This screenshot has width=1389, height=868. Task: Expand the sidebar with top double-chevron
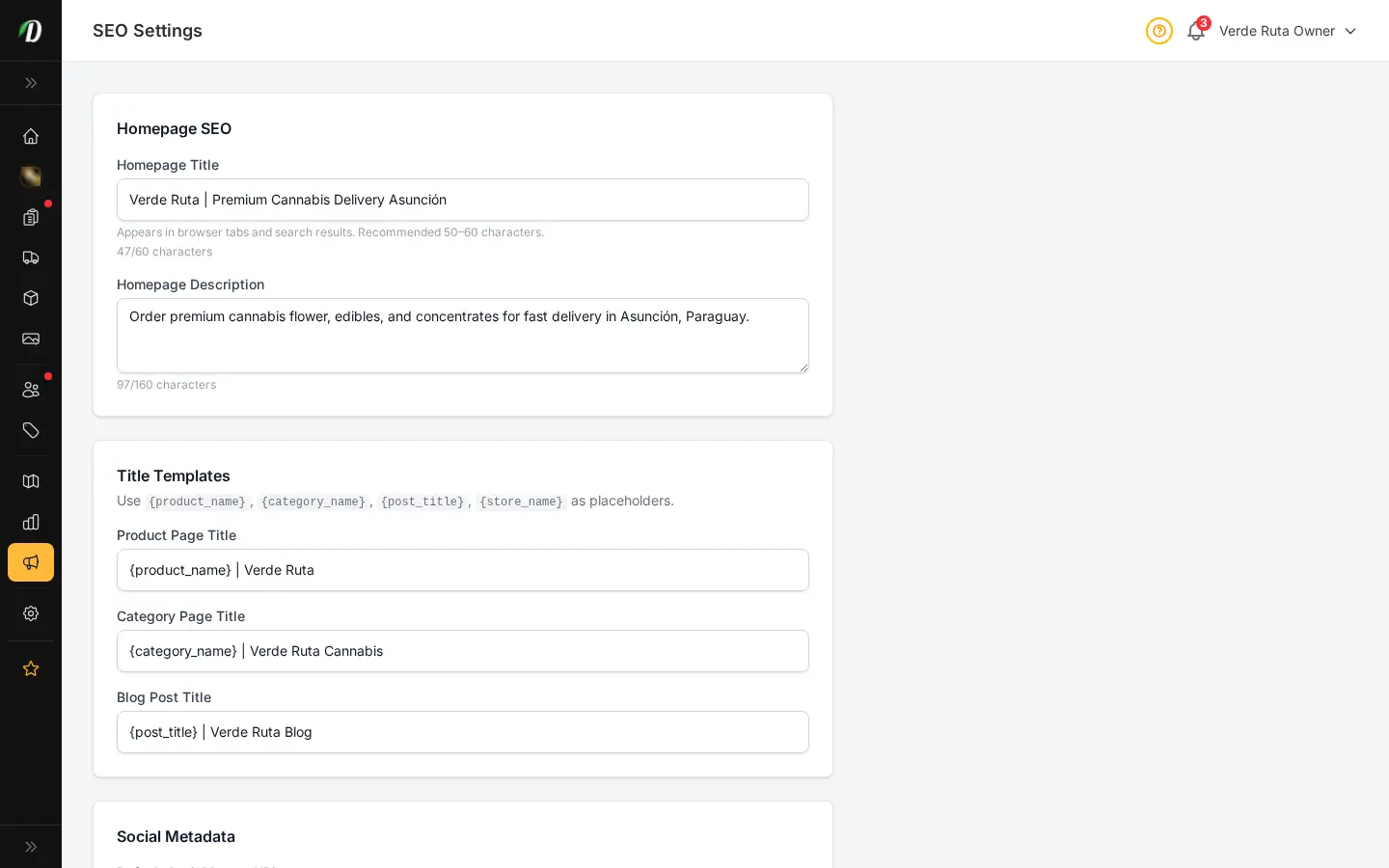point(31,83)
